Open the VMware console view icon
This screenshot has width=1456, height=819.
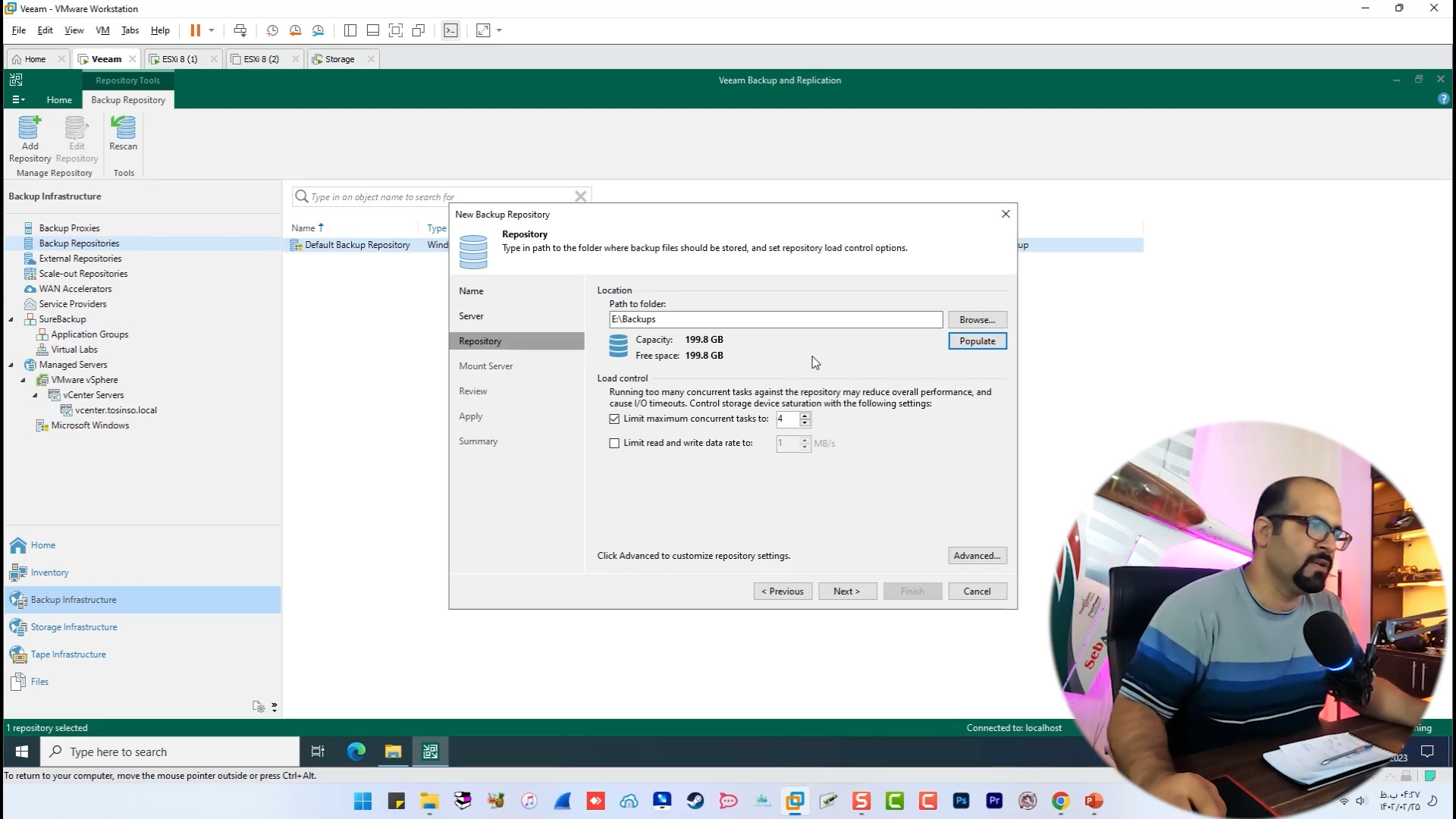pos(450,30)
